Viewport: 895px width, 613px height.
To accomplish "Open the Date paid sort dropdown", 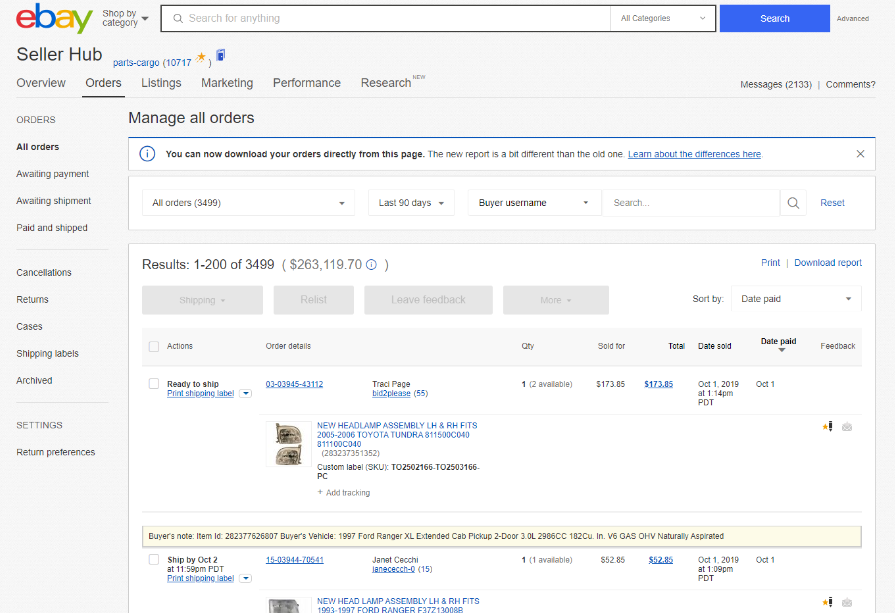I will point(796,298).
